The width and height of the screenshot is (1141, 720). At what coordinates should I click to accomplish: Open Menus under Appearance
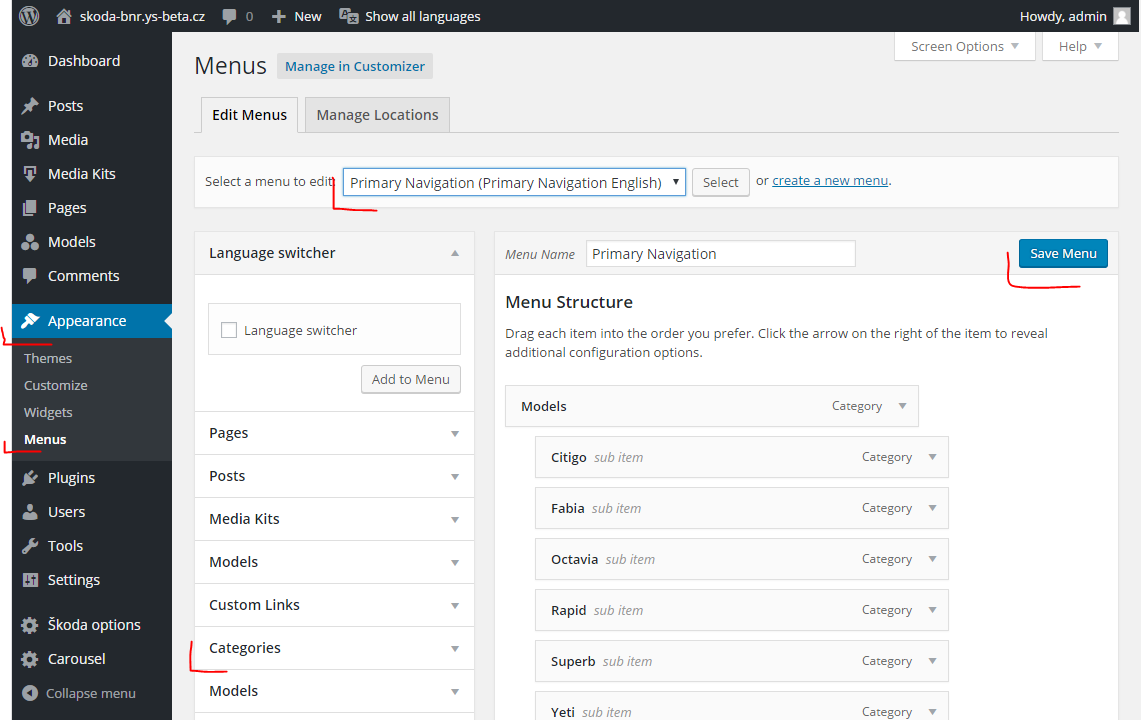click(x=45, y=440)
